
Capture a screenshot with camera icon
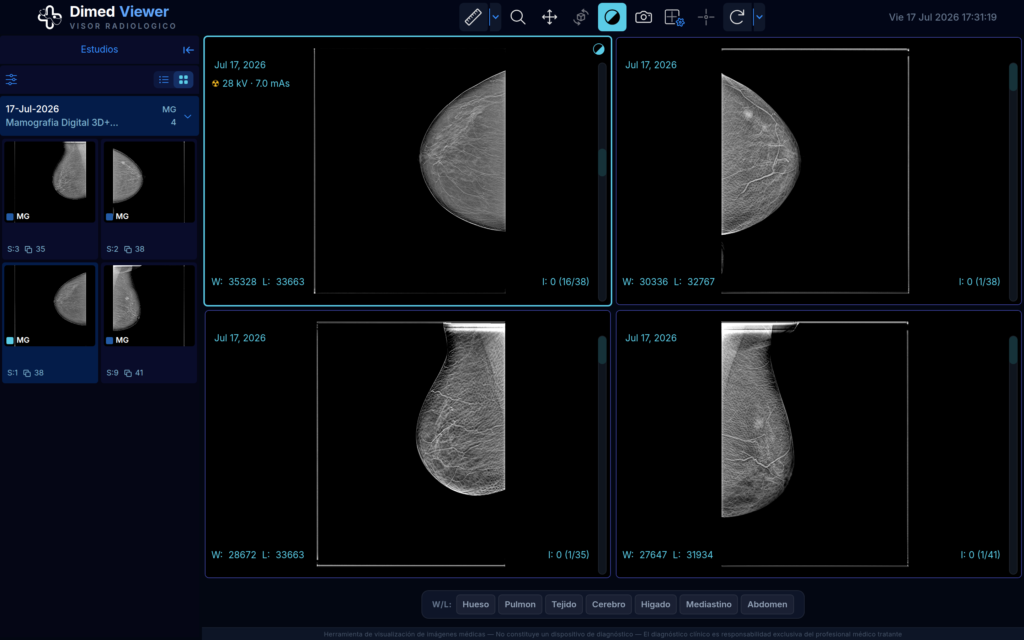(643, 17)
